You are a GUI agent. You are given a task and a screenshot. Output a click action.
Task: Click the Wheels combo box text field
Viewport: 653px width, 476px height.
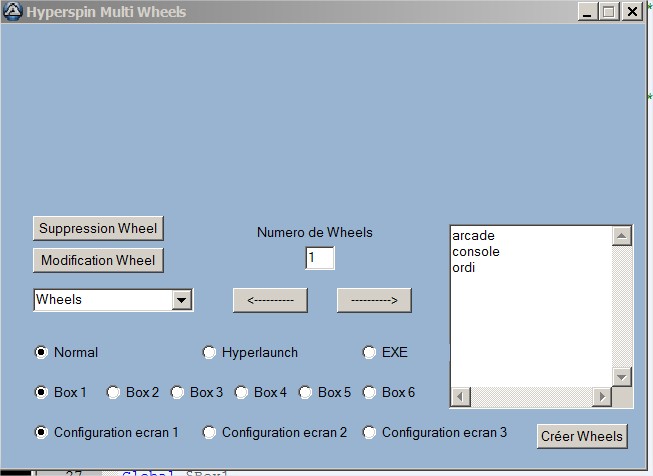click(103, 300)
